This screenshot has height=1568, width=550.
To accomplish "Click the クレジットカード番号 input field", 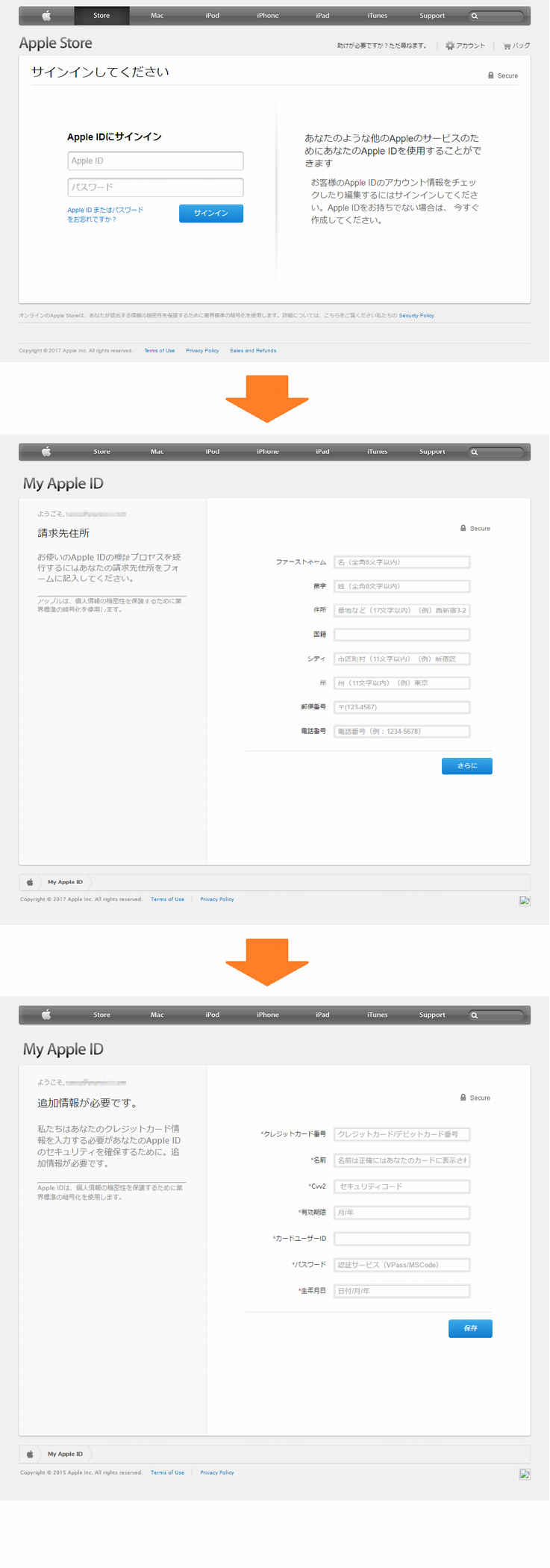I will point(402,1134).
